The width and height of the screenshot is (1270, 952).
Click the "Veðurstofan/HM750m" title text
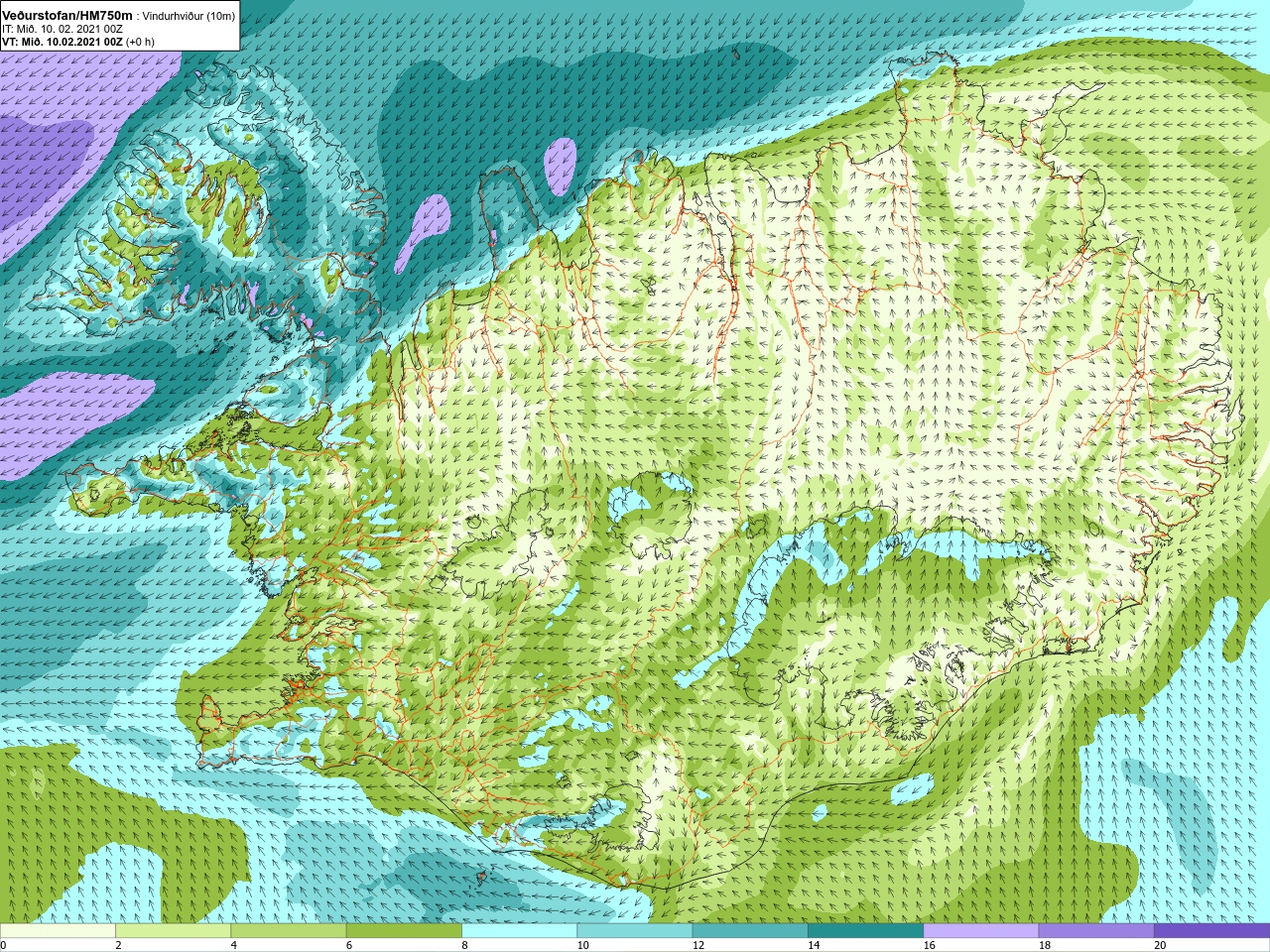point(66,15)
